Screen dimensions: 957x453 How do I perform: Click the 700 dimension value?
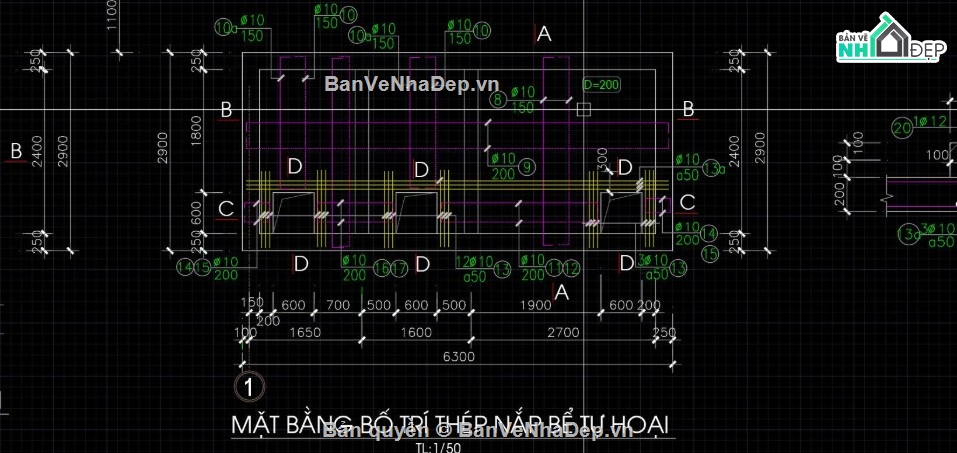click(x=338, y=305)
